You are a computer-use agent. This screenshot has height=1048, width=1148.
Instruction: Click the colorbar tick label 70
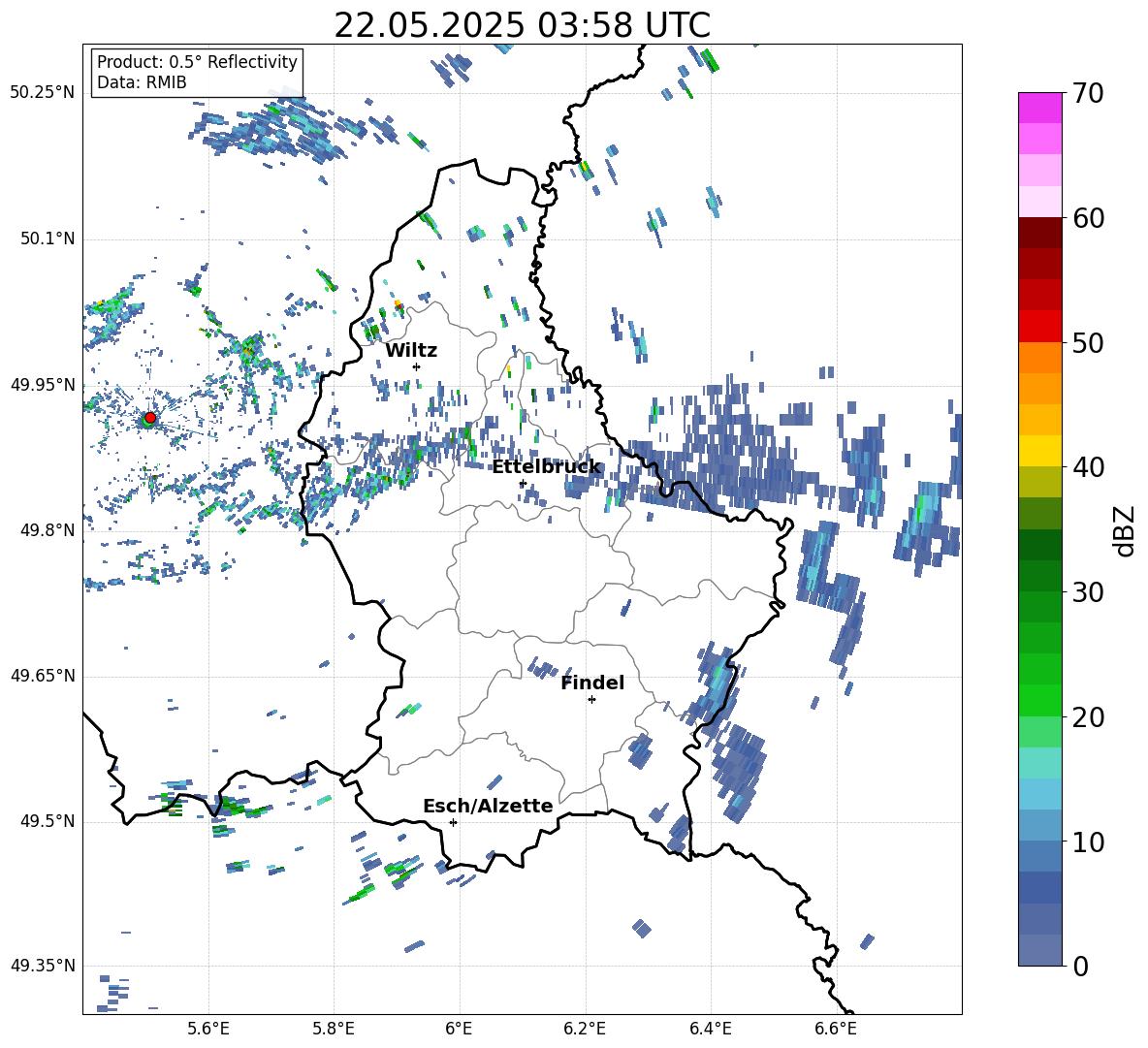[x=1089, y=94]
